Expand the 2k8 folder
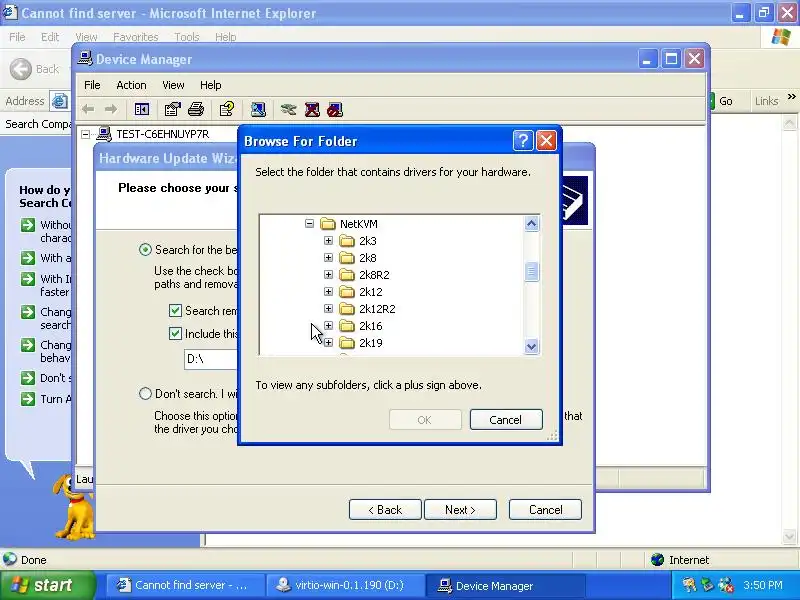 coord(328,258)
